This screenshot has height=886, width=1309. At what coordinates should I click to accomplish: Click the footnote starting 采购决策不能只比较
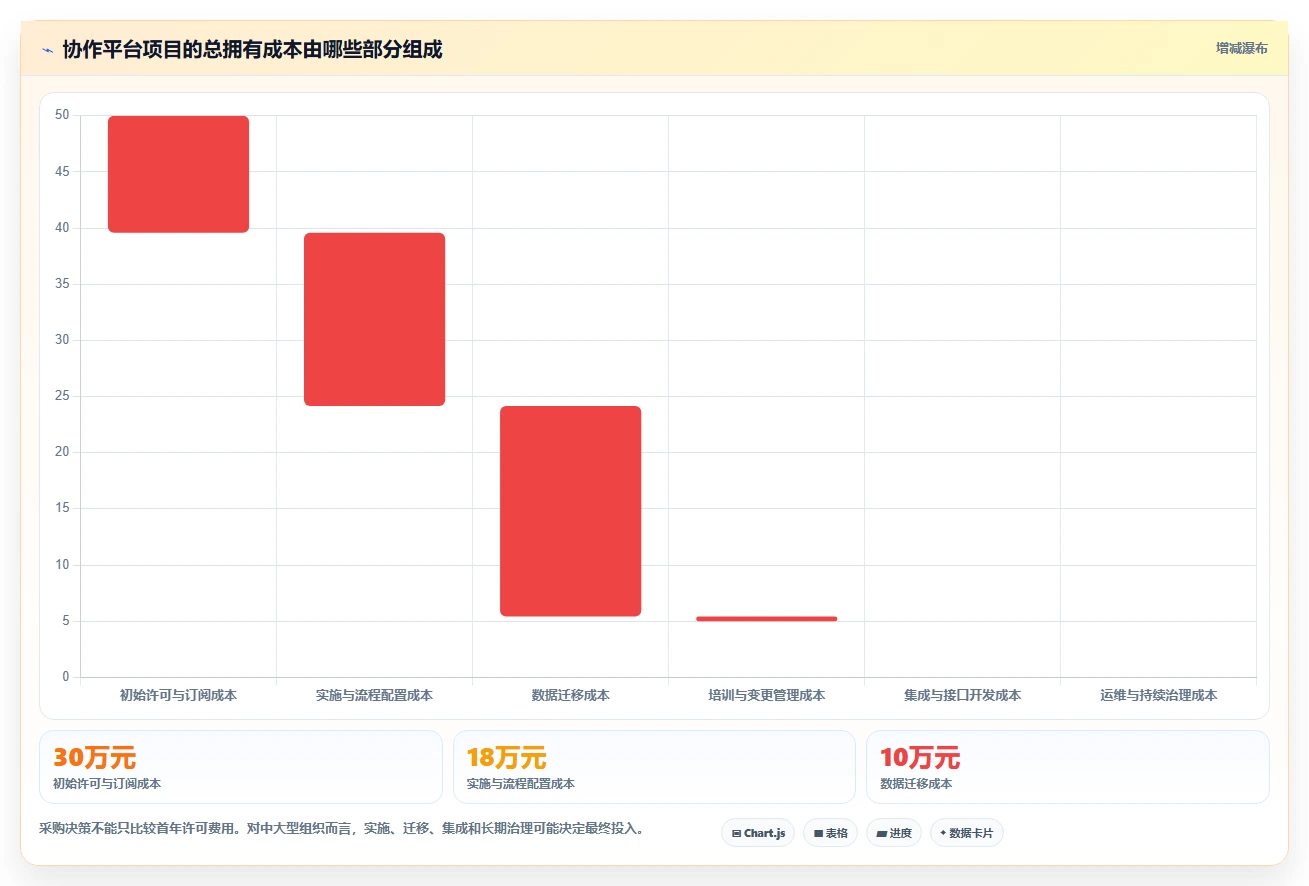click(x=341, y=829)
